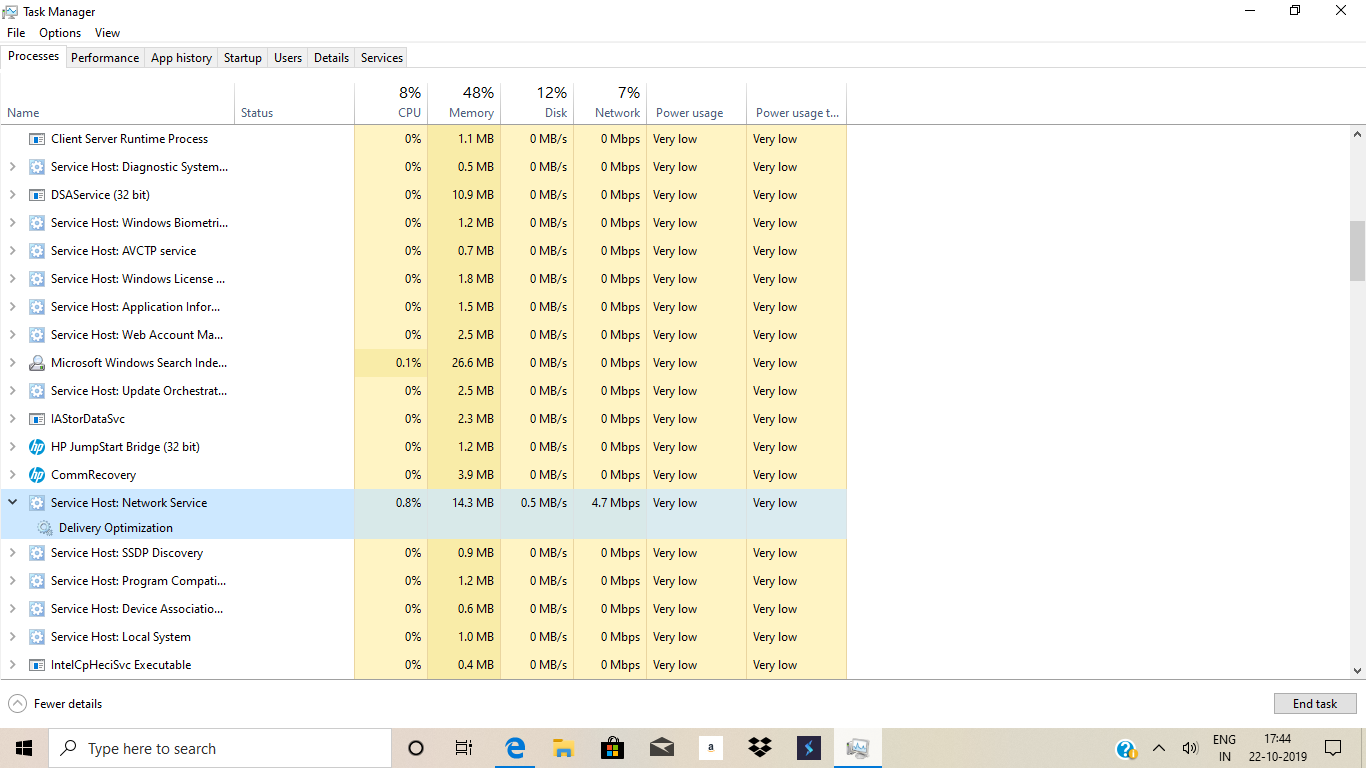Sort processes by the Memory column
The height and width of the screenshot is (768, 1366).
(x=464, y=103)
